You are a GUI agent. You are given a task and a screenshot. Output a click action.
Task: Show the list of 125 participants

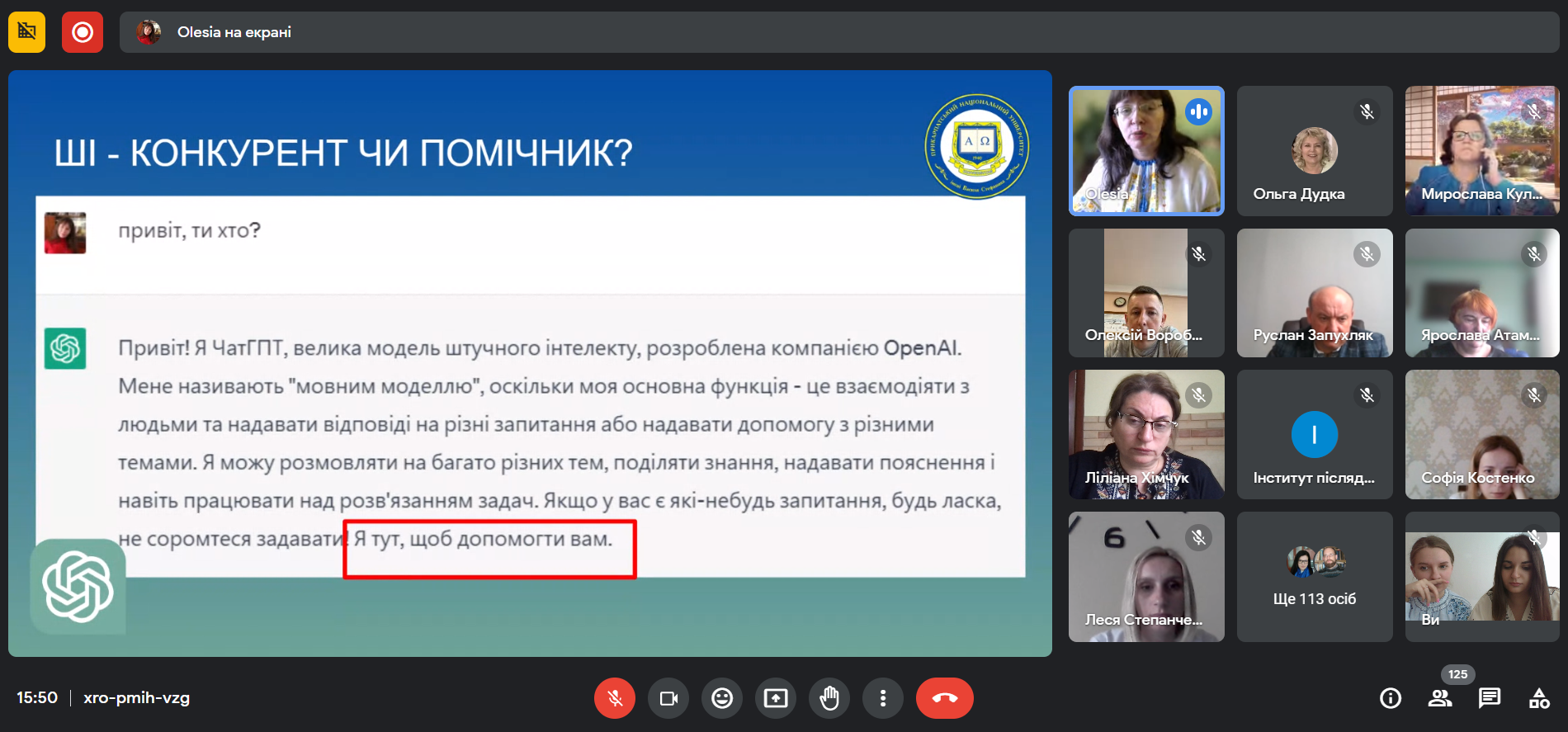pos(1440,698)
